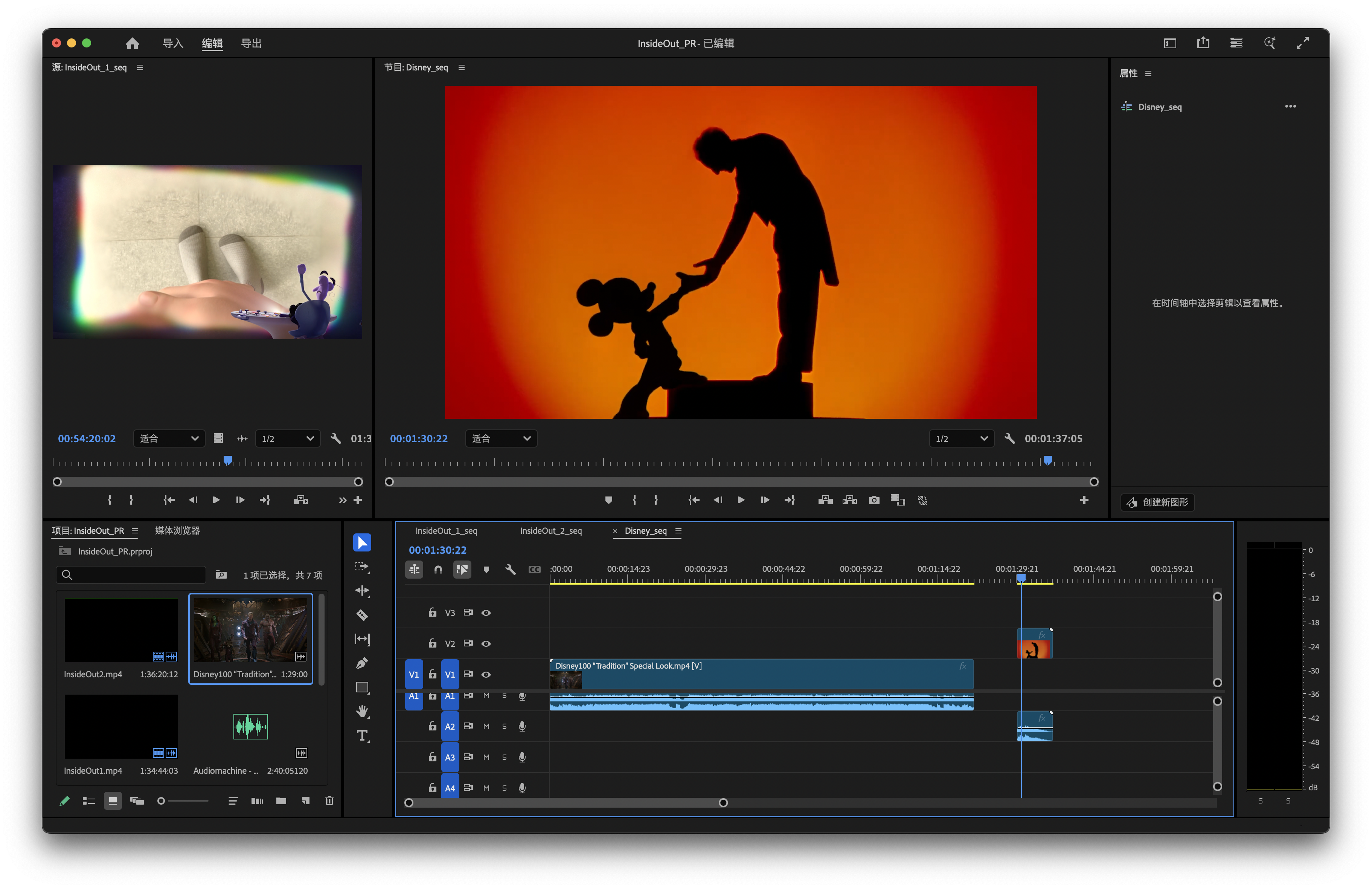Viewport: 1372px width, 889px height.
Task: Switch to Edit tab
Action: (x=212, y=43)
